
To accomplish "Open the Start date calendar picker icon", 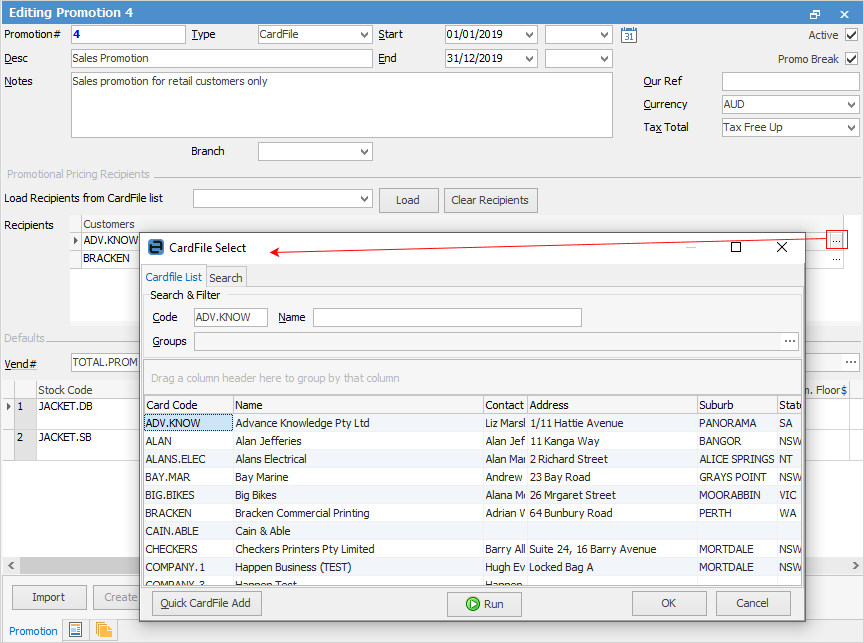I will 628,35.
